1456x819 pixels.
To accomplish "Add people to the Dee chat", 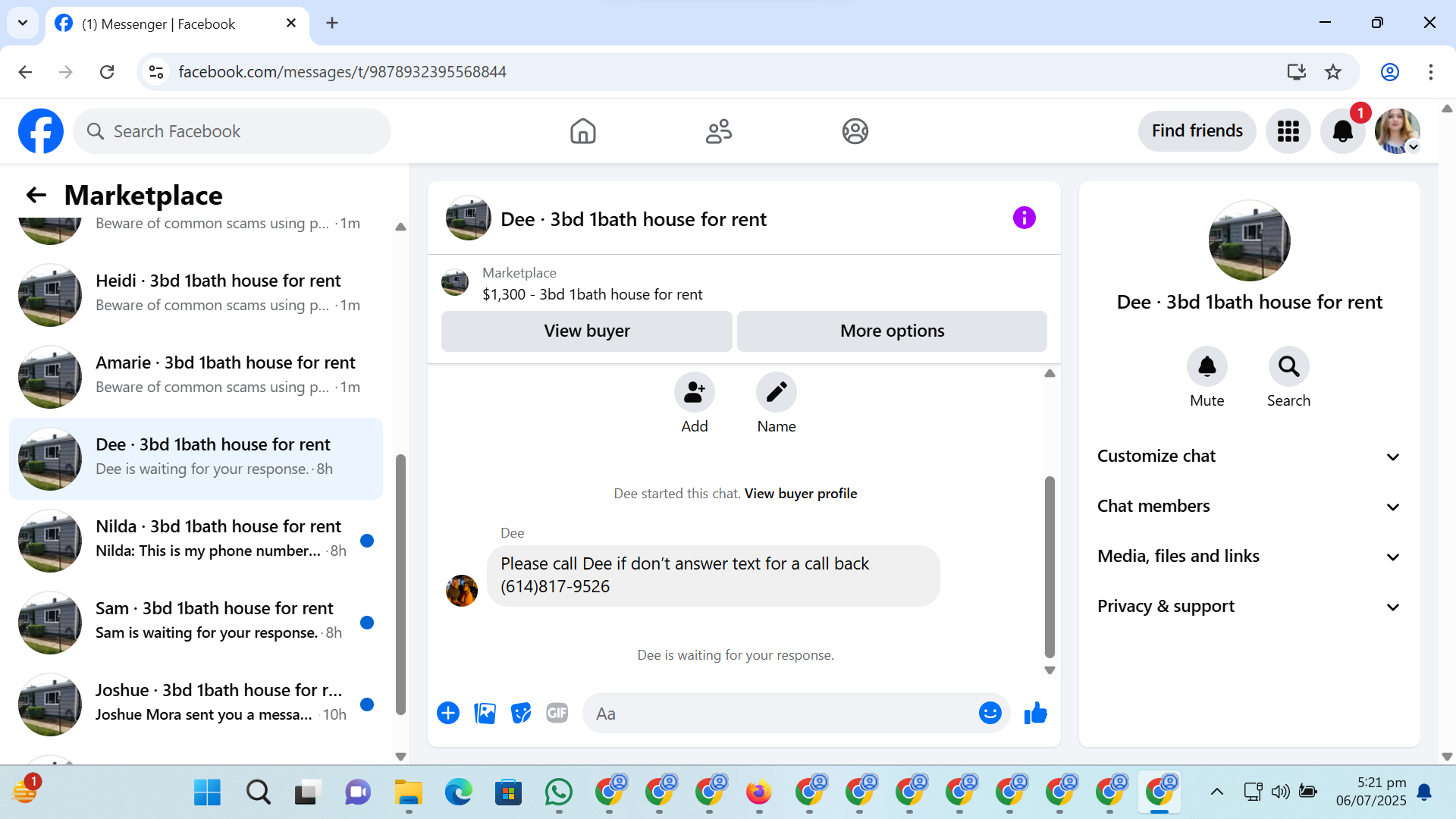I will (x=694, y=392).
